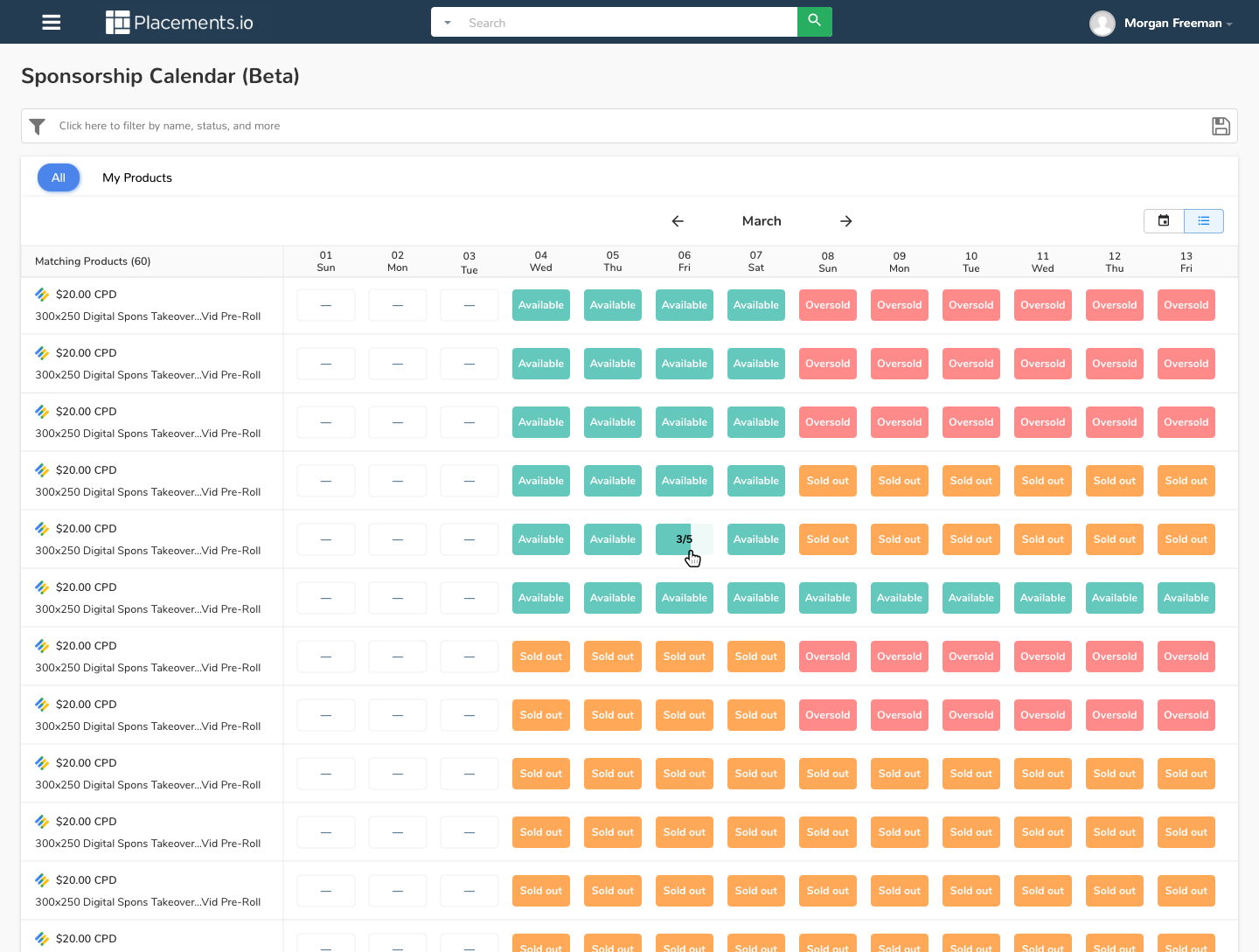
Task: Click the filter by name, status input field
Action: [x=612, y=126]
